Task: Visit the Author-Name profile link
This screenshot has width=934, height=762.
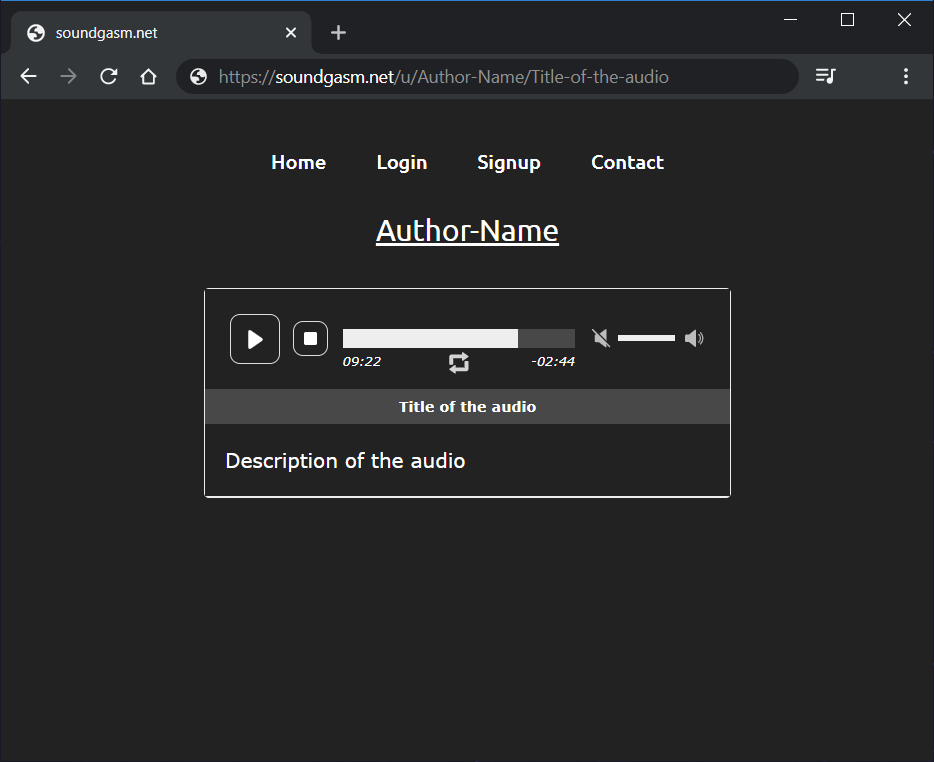Action: click(x=467, y=231)
